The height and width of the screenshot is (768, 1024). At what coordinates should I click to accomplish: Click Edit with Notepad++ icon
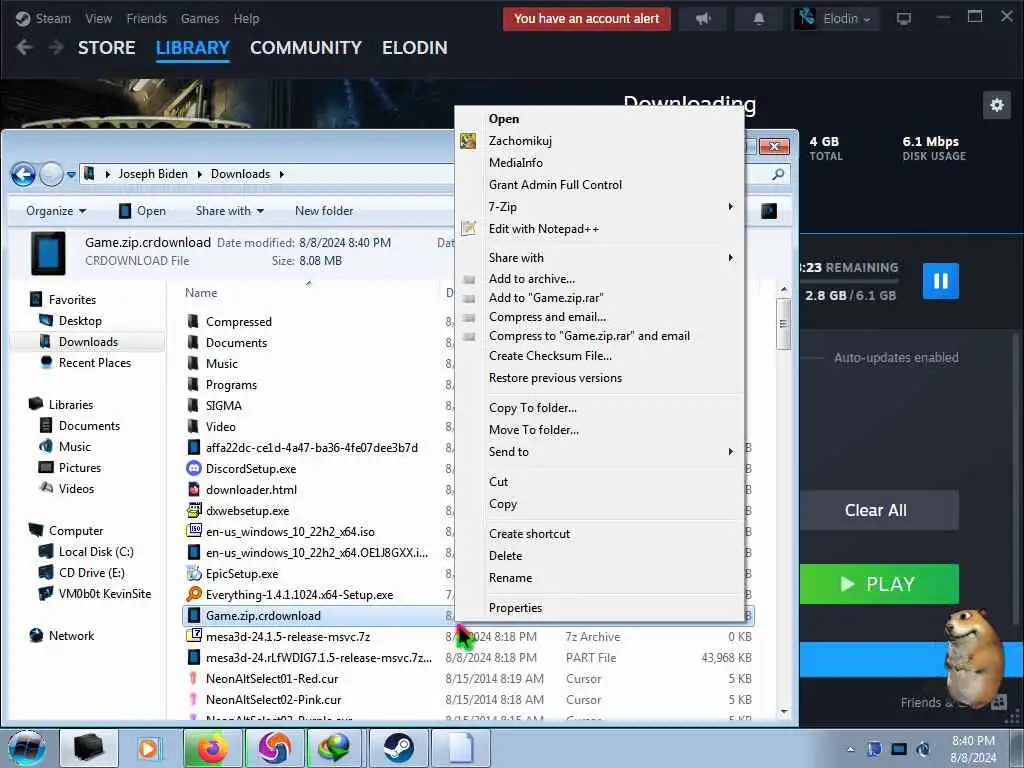point(468,228)
